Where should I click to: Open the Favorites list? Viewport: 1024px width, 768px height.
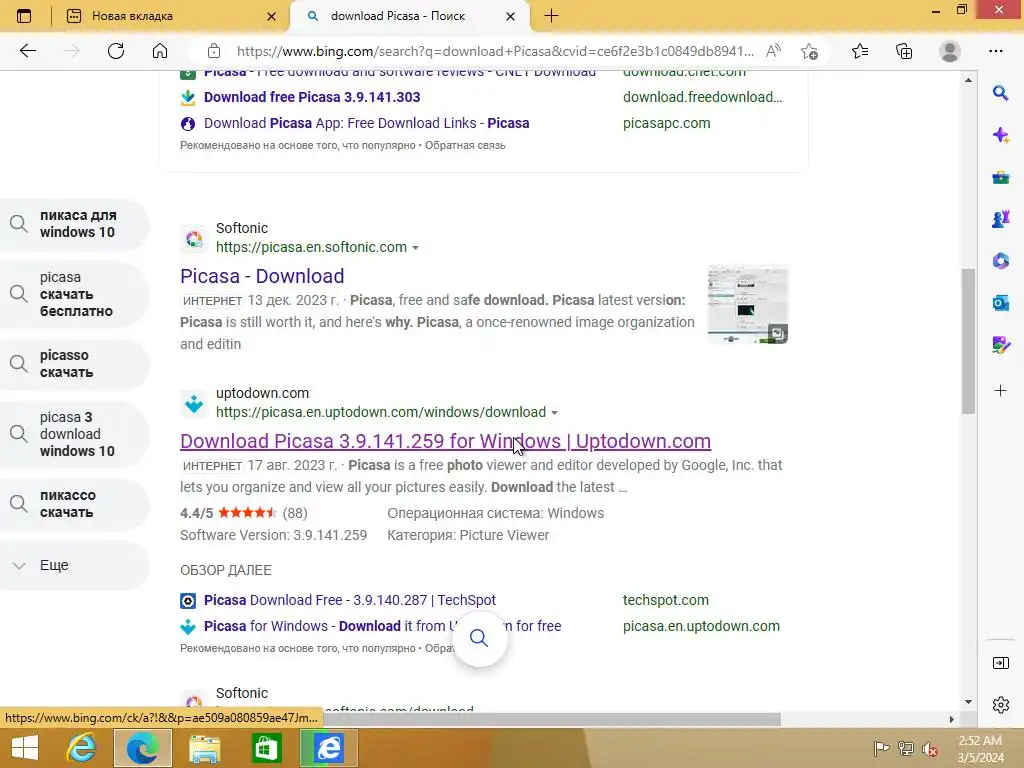pyautogui.click(x=860, y=51)
